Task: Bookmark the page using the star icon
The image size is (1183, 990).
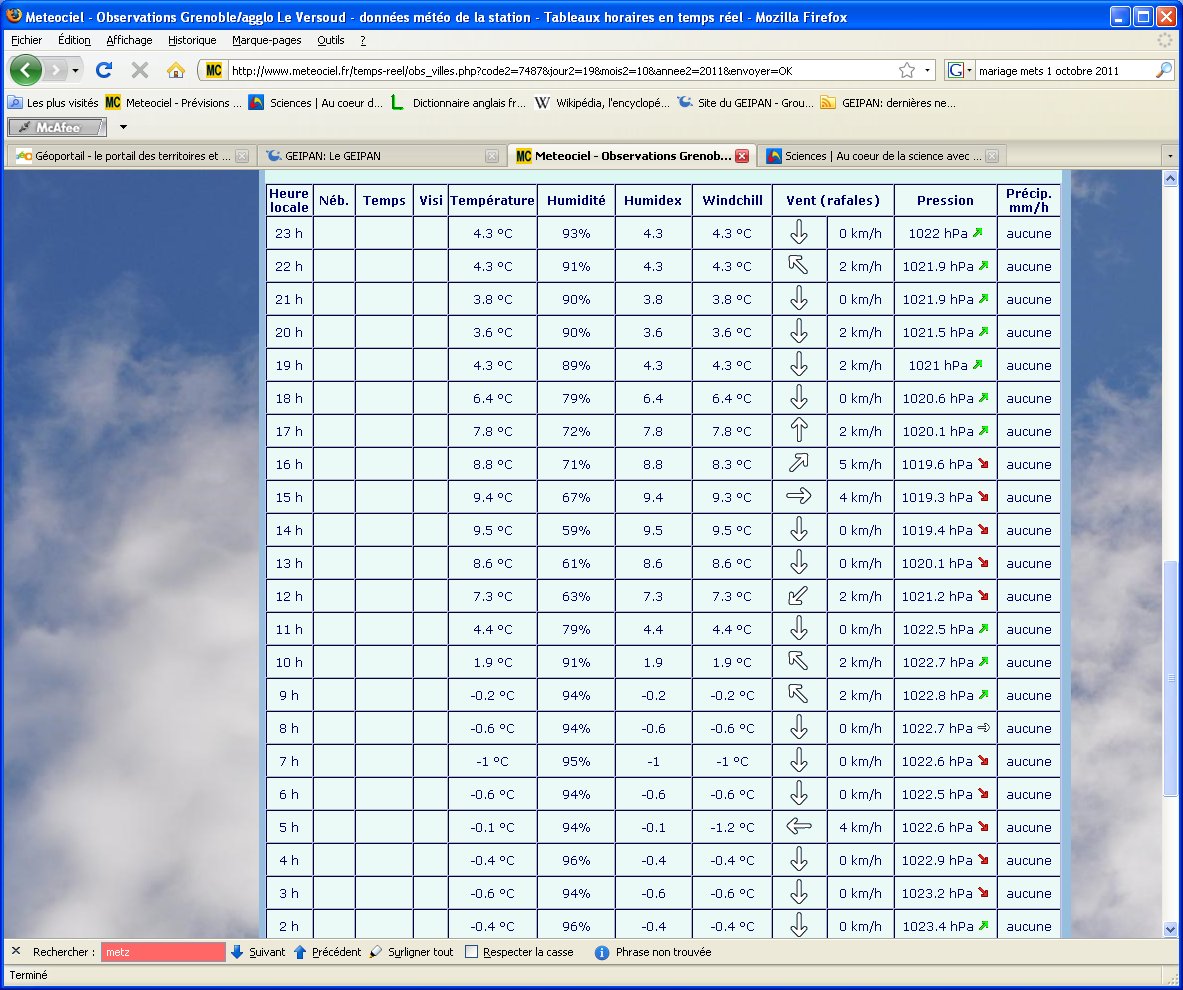Action: (x=906, y=70)
